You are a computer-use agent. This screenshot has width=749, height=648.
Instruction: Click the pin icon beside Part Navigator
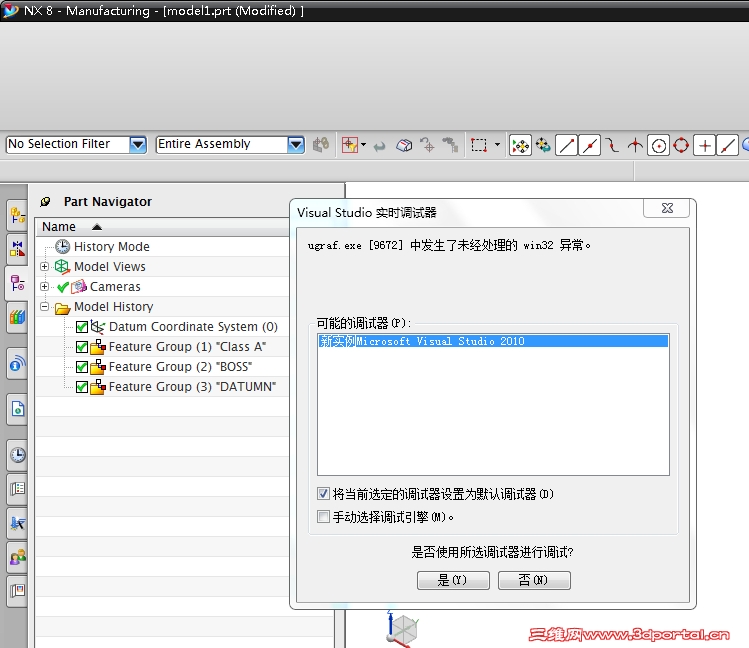click(x=45, y=202)
